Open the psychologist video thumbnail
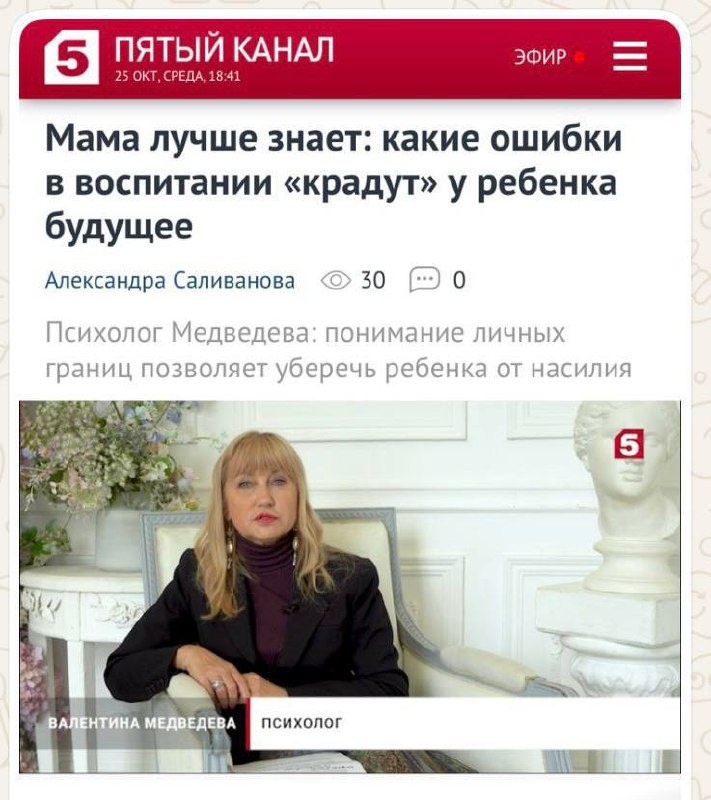 coord(350,587)
